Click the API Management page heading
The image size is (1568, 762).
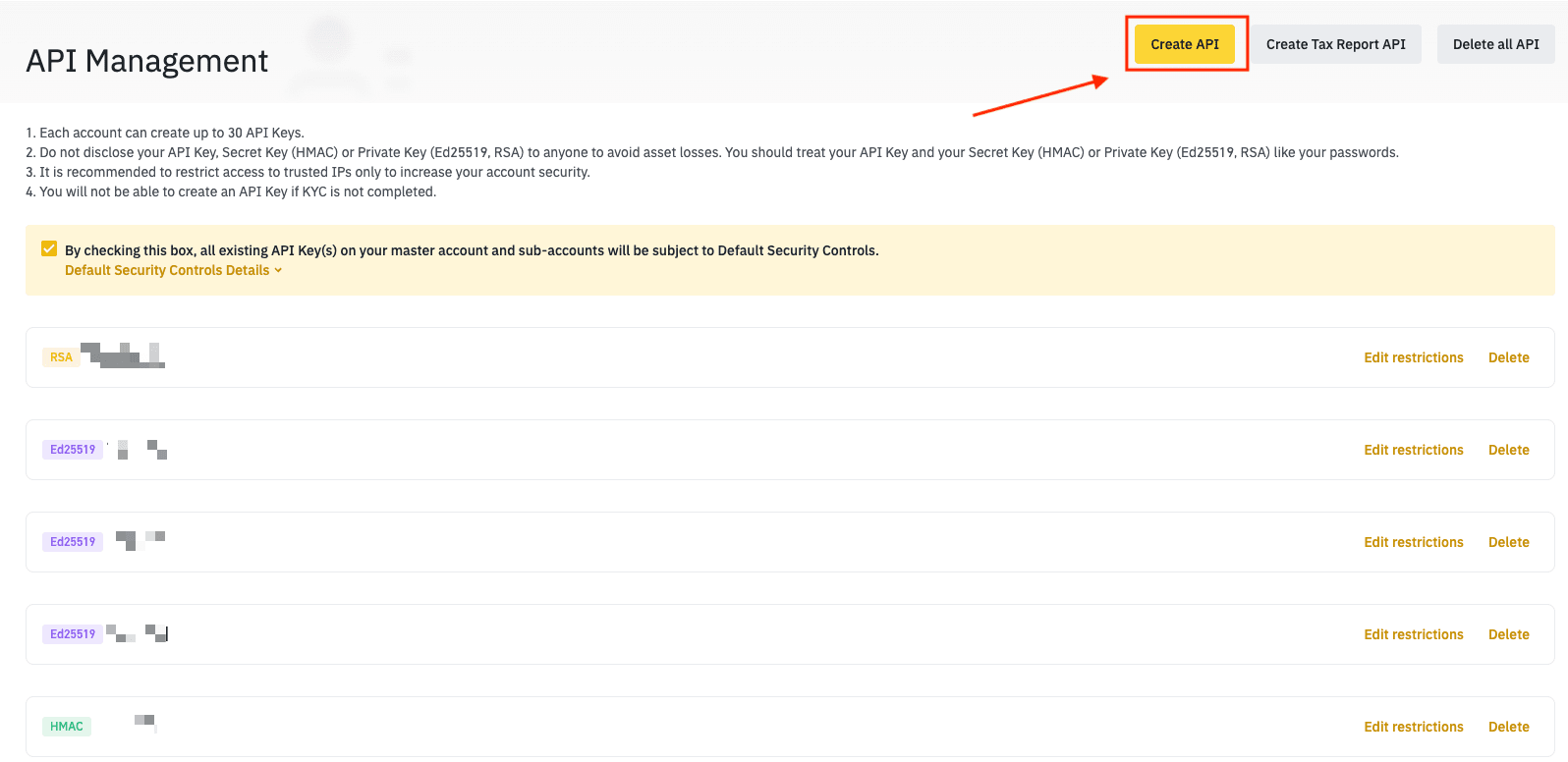point(147,61)
